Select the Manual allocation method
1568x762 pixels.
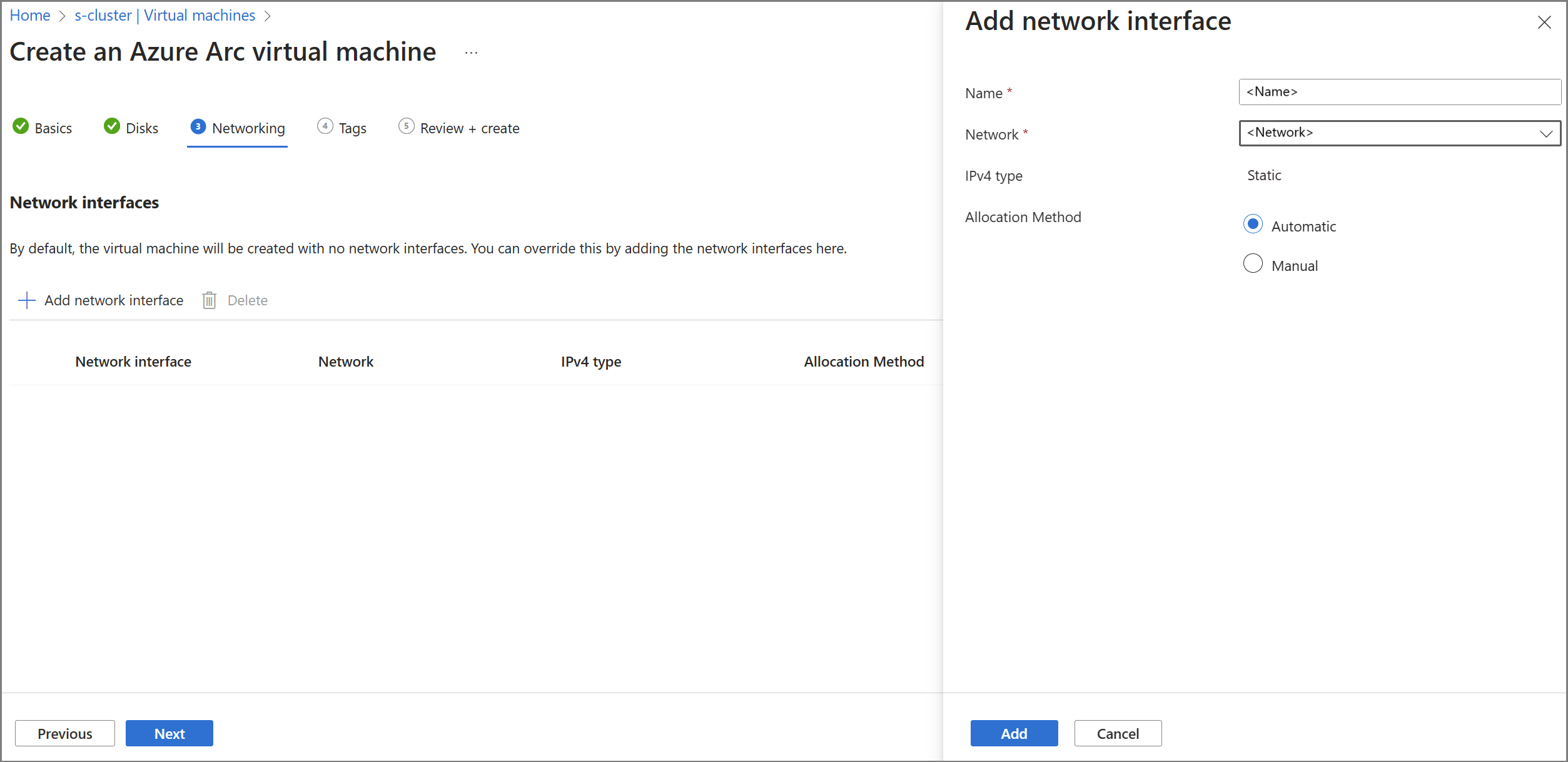pos(1253,264)
